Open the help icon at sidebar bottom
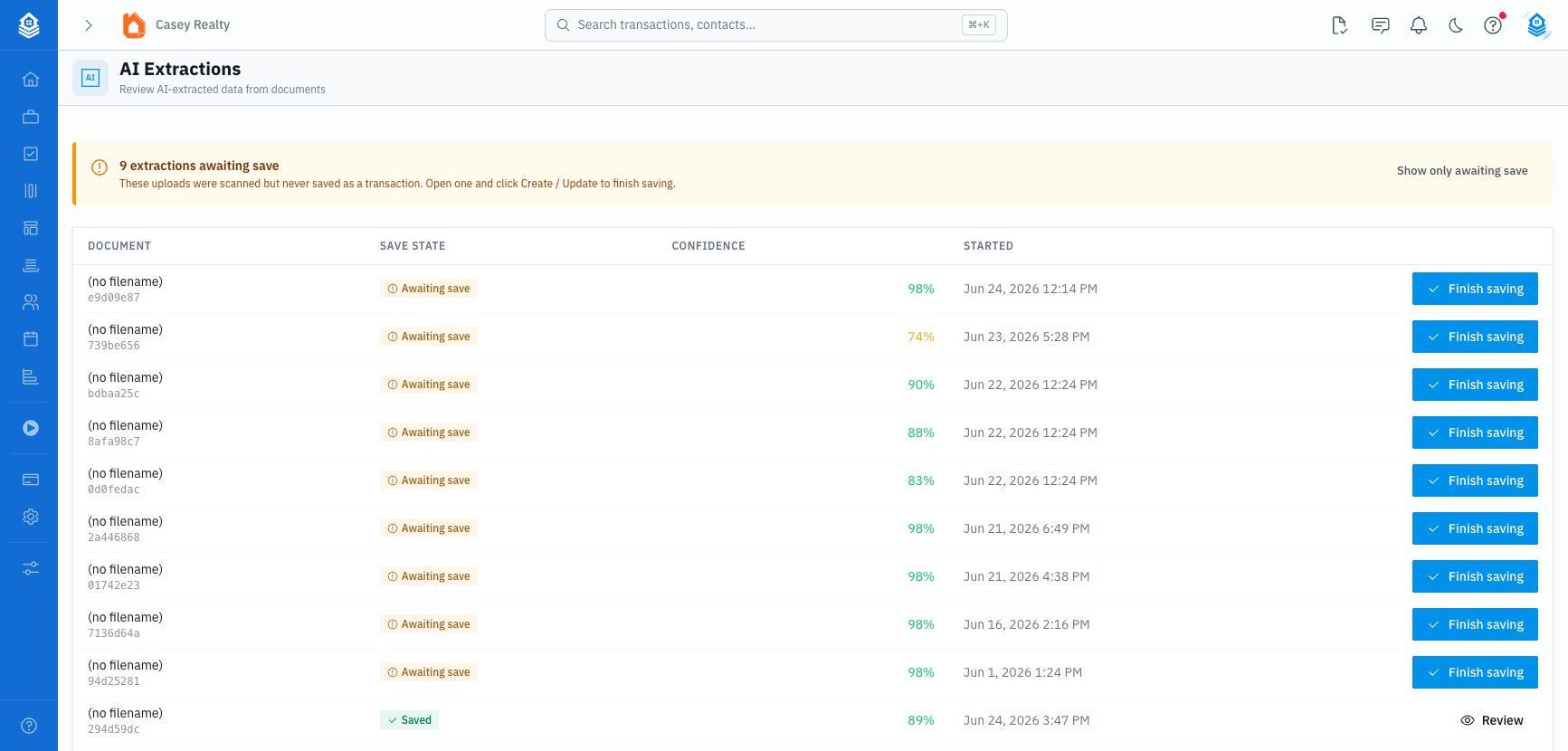The image size is (1568, 751). point(29,726)
